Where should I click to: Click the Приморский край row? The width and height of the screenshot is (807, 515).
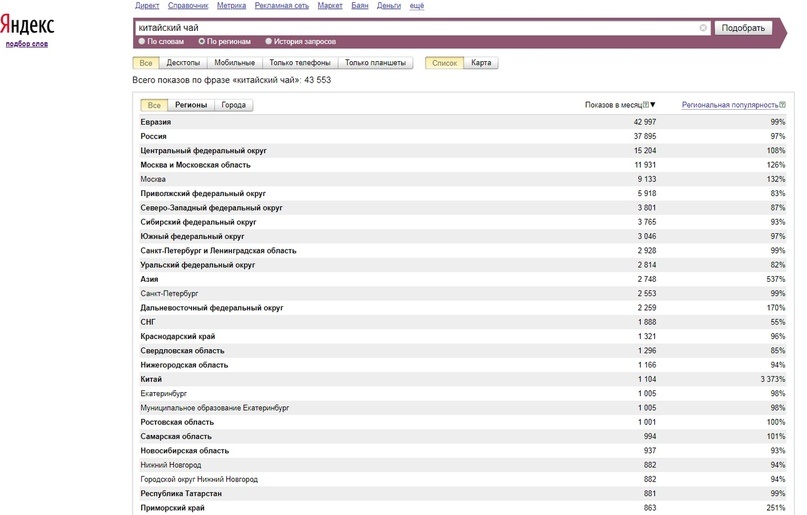(463, 508)
